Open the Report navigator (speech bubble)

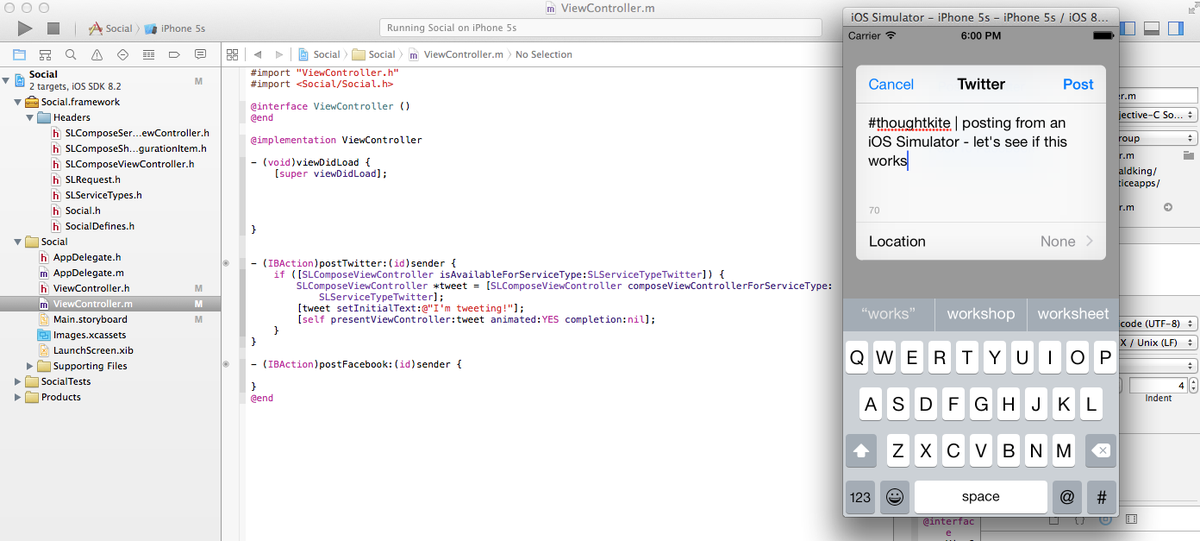pos(201,54)
